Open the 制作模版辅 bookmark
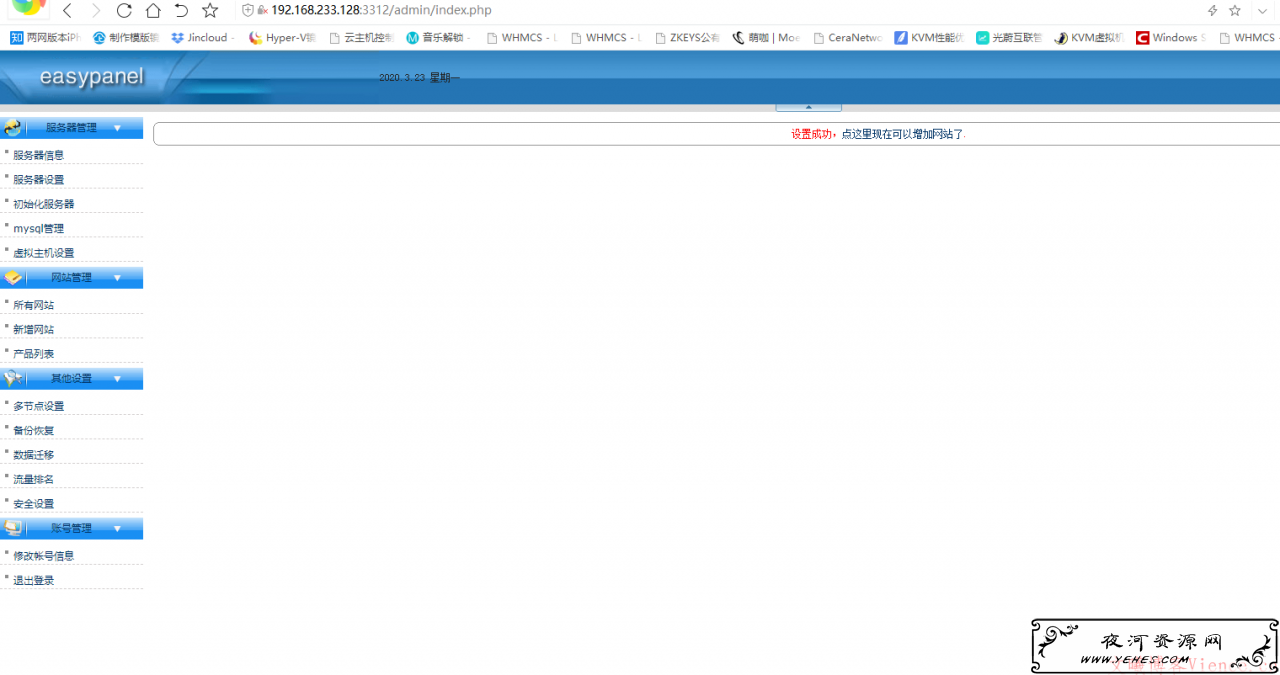This screenshot has height=675, width=1280. pyautogui.click(x=125, y=38)
